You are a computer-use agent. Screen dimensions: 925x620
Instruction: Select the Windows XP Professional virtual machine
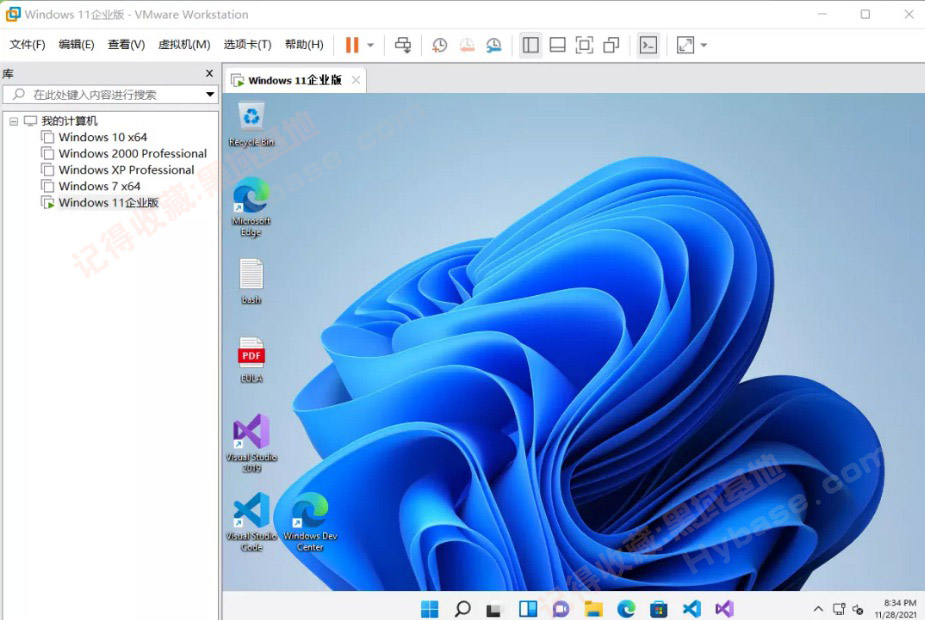(126, 170)
